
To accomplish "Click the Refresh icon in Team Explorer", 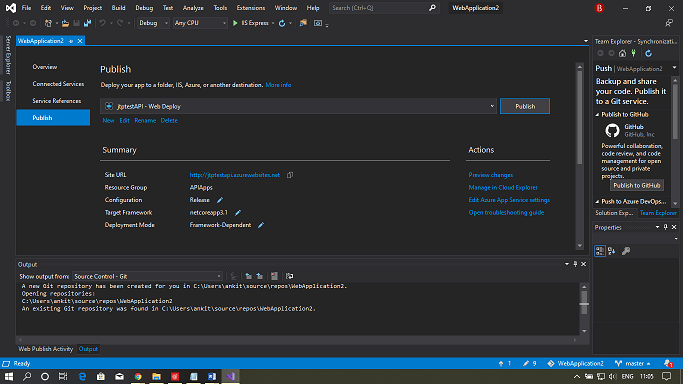I will pyautogui.click(x=649, y=53).
